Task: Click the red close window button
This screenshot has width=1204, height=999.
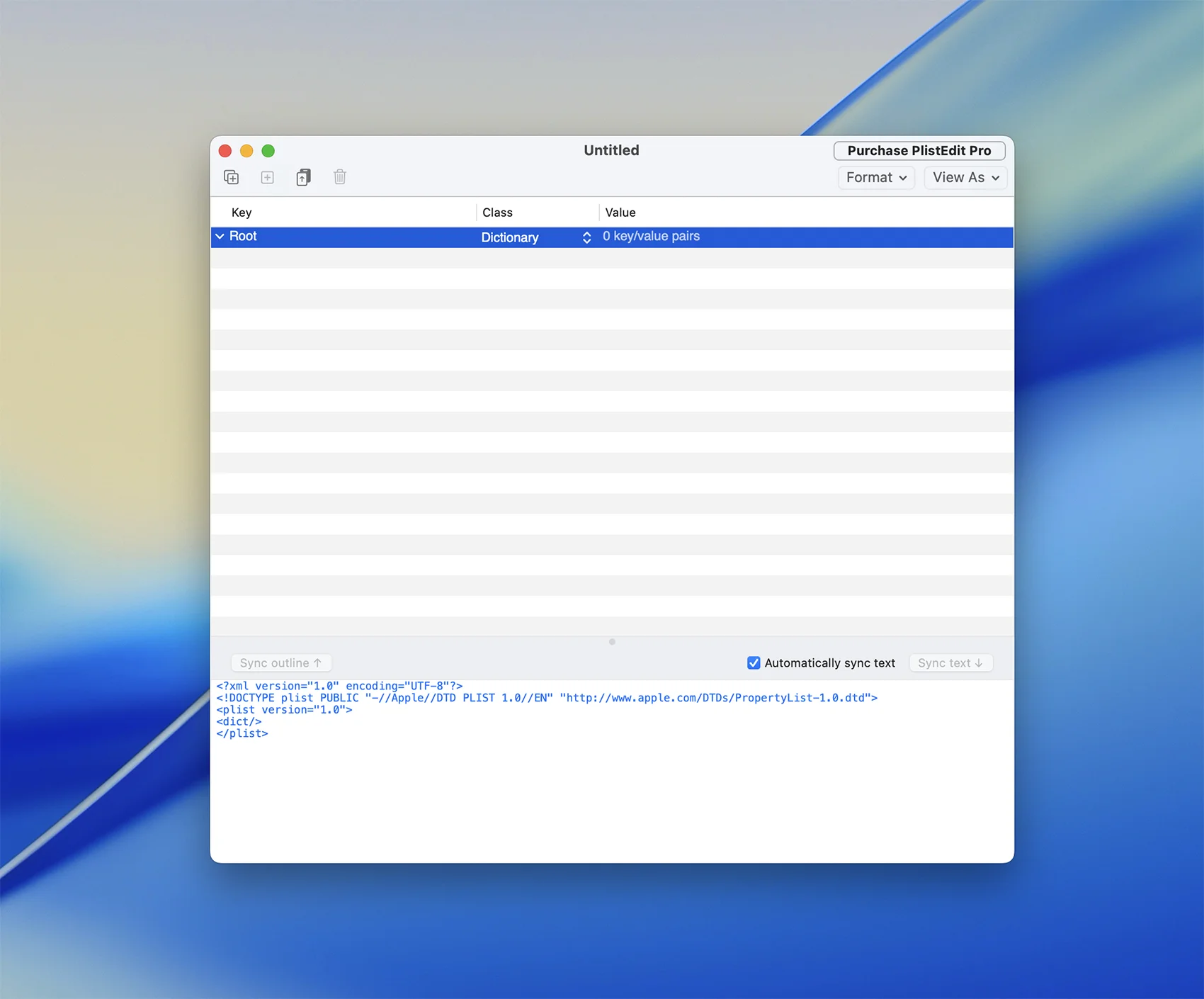Action: 225,151
